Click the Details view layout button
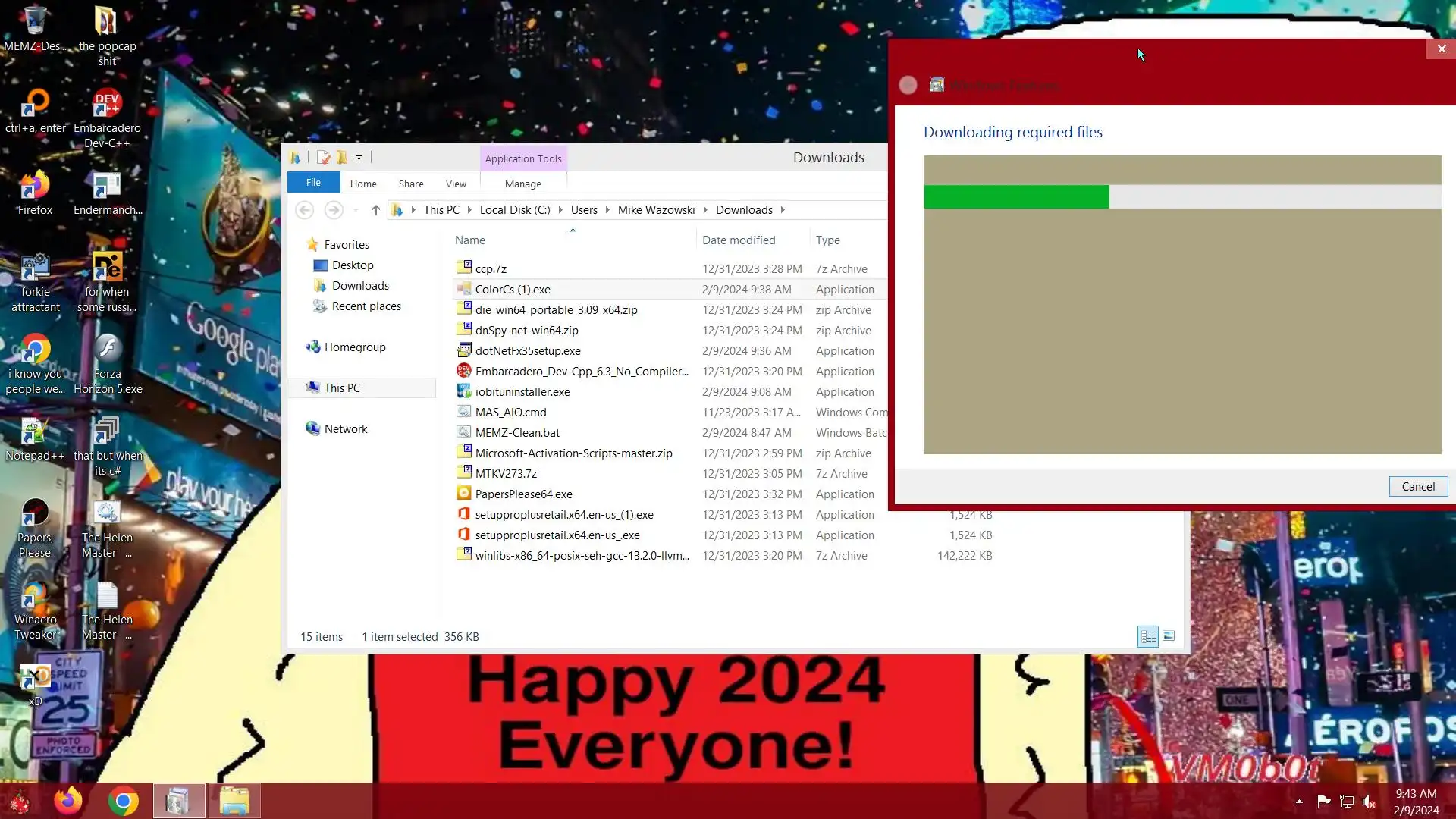This screenshot has height=819, width=1456. (x=1148, y=636)
